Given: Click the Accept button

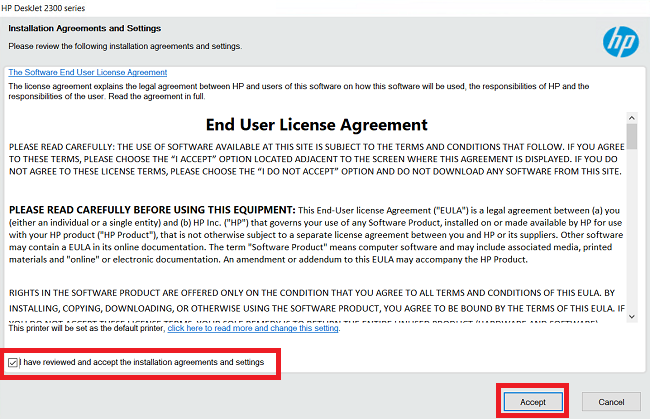Looking at the screenshot, I should coord(533,402).
